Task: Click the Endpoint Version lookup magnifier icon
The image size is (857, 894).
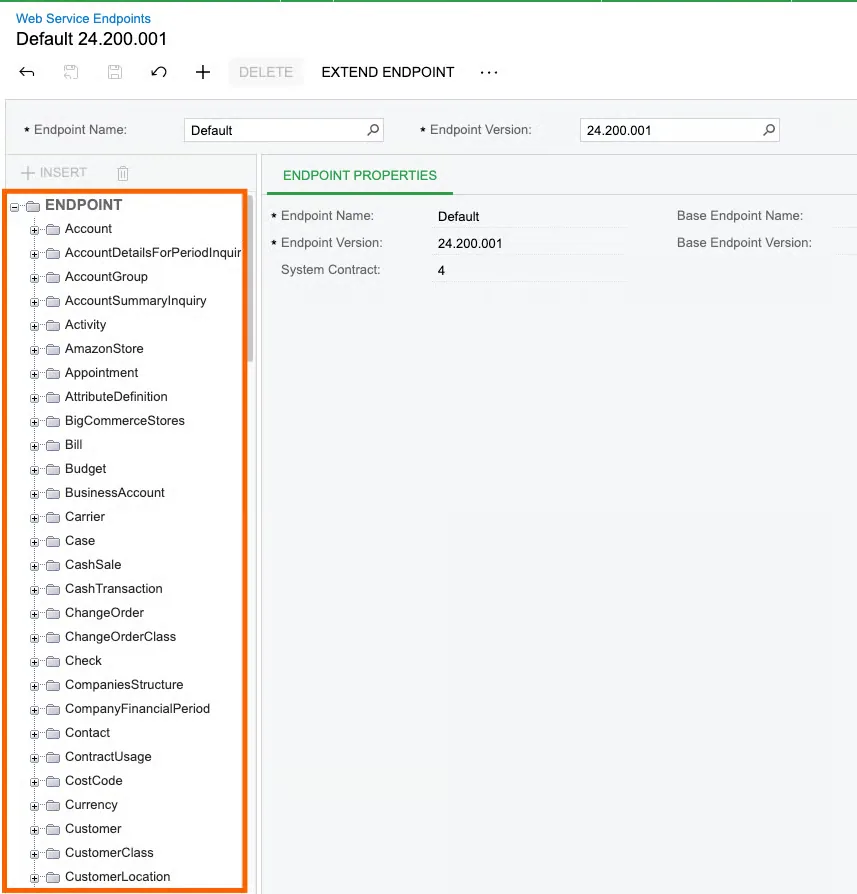Action: (769, 130)
